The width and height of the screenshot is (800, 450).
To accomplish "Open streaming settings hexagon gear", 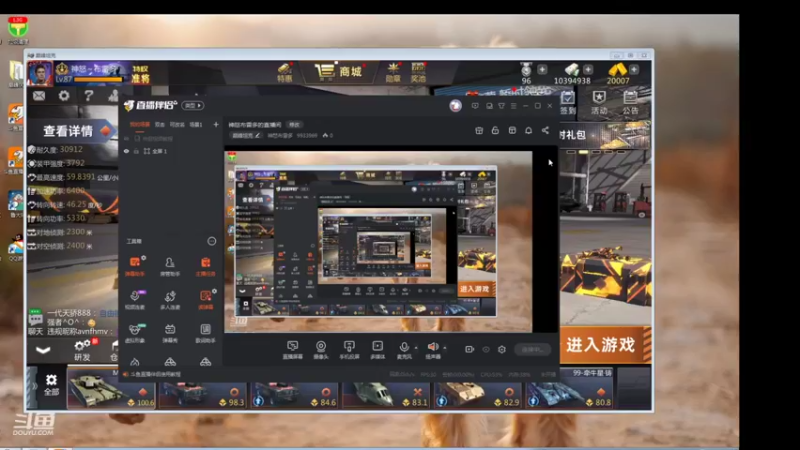I will (x=502, y=349).
